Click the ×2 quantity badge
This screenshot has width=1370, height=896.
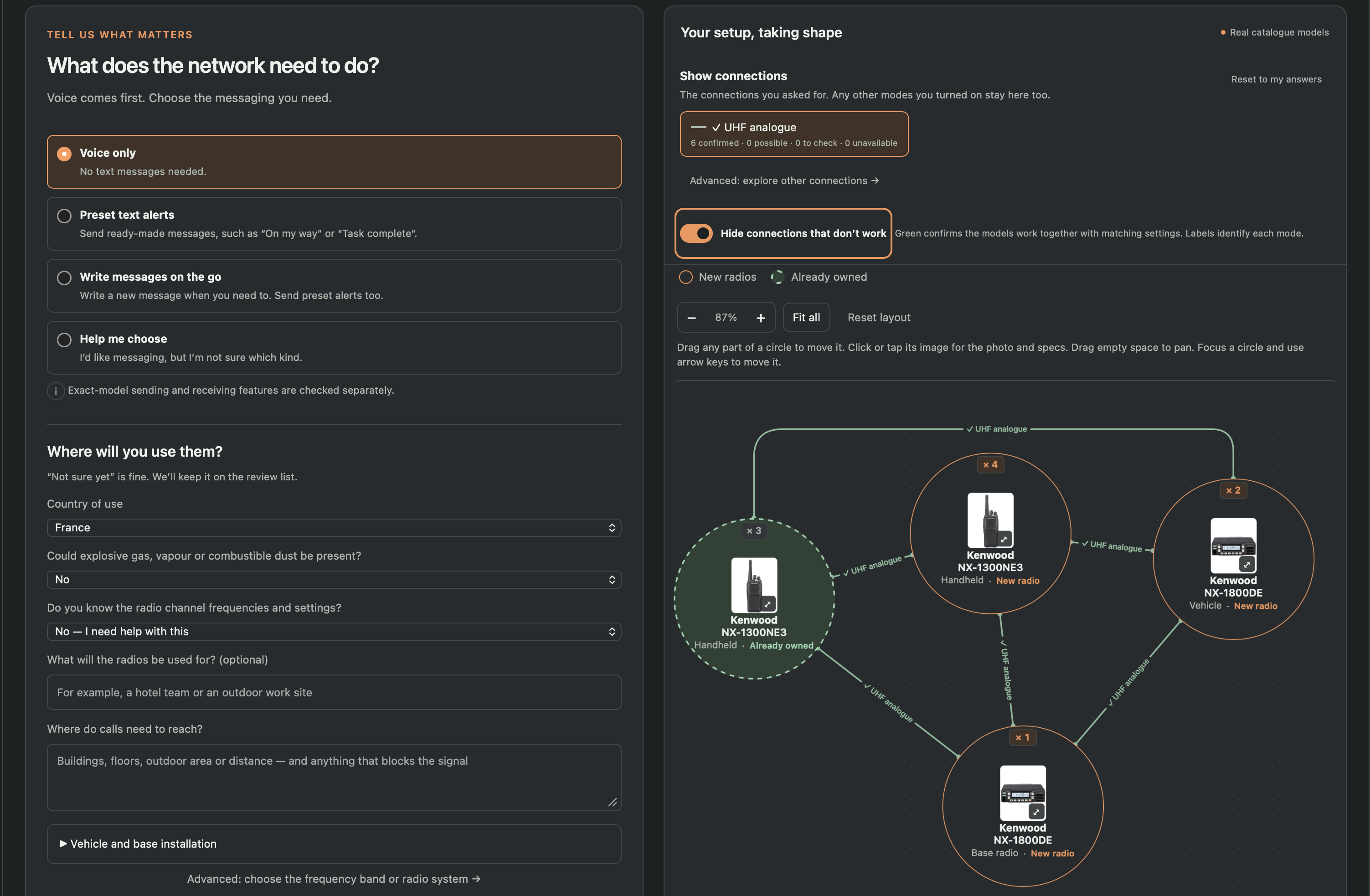pos(1233,490)
